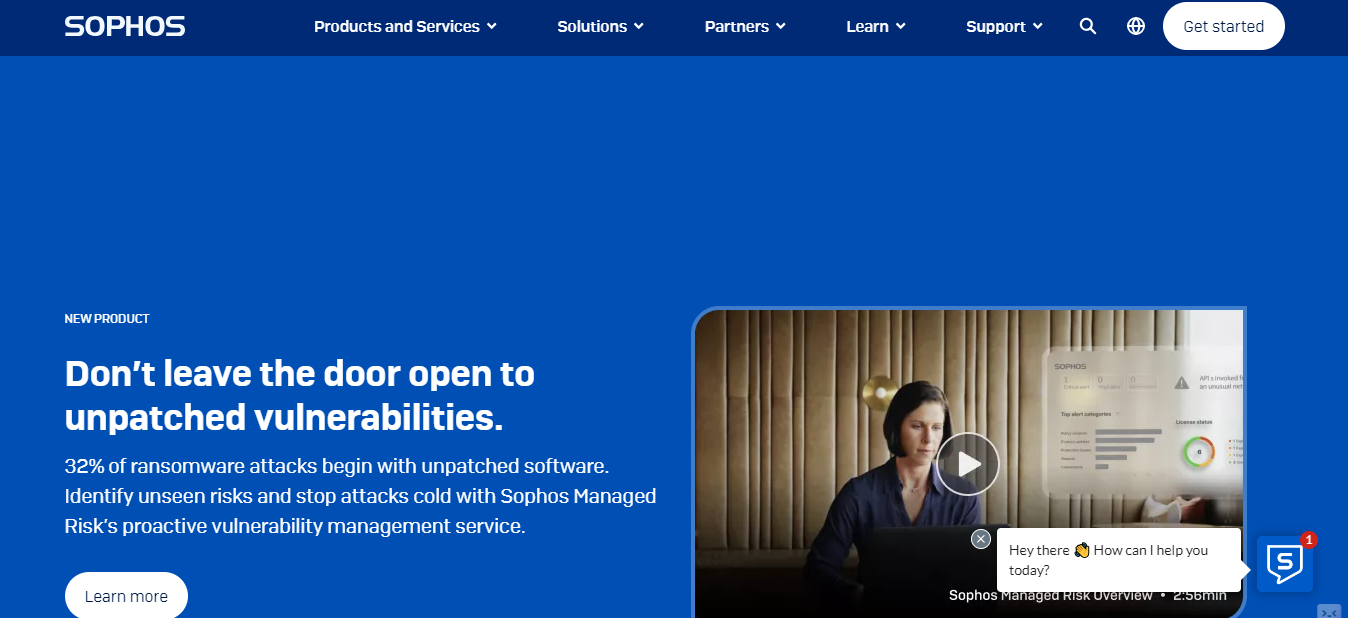This screenshot has width=1348, height=618.
Task: Open the search magnifier icon
Action: [1088, 26]
